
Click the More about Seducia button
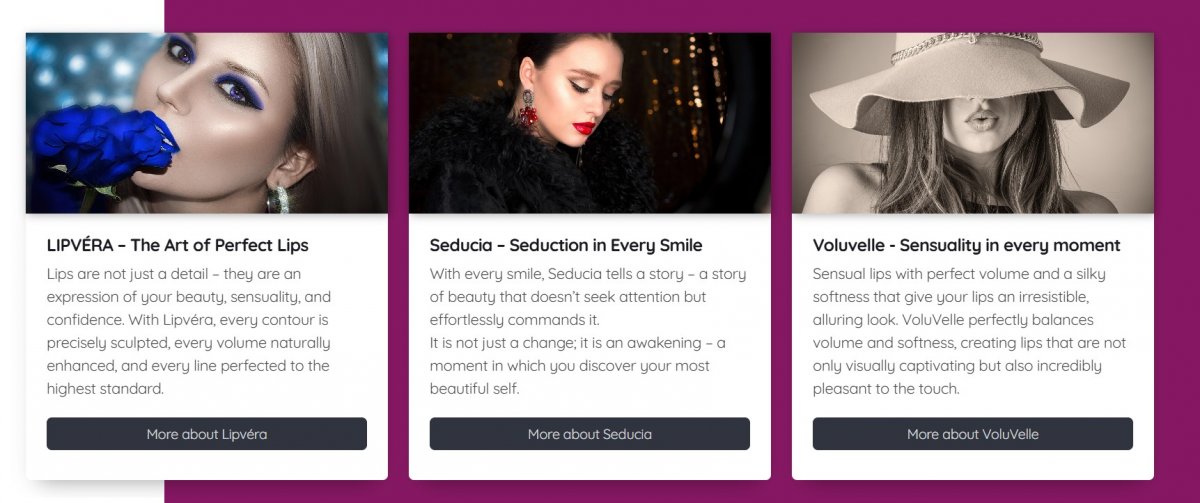589,434
